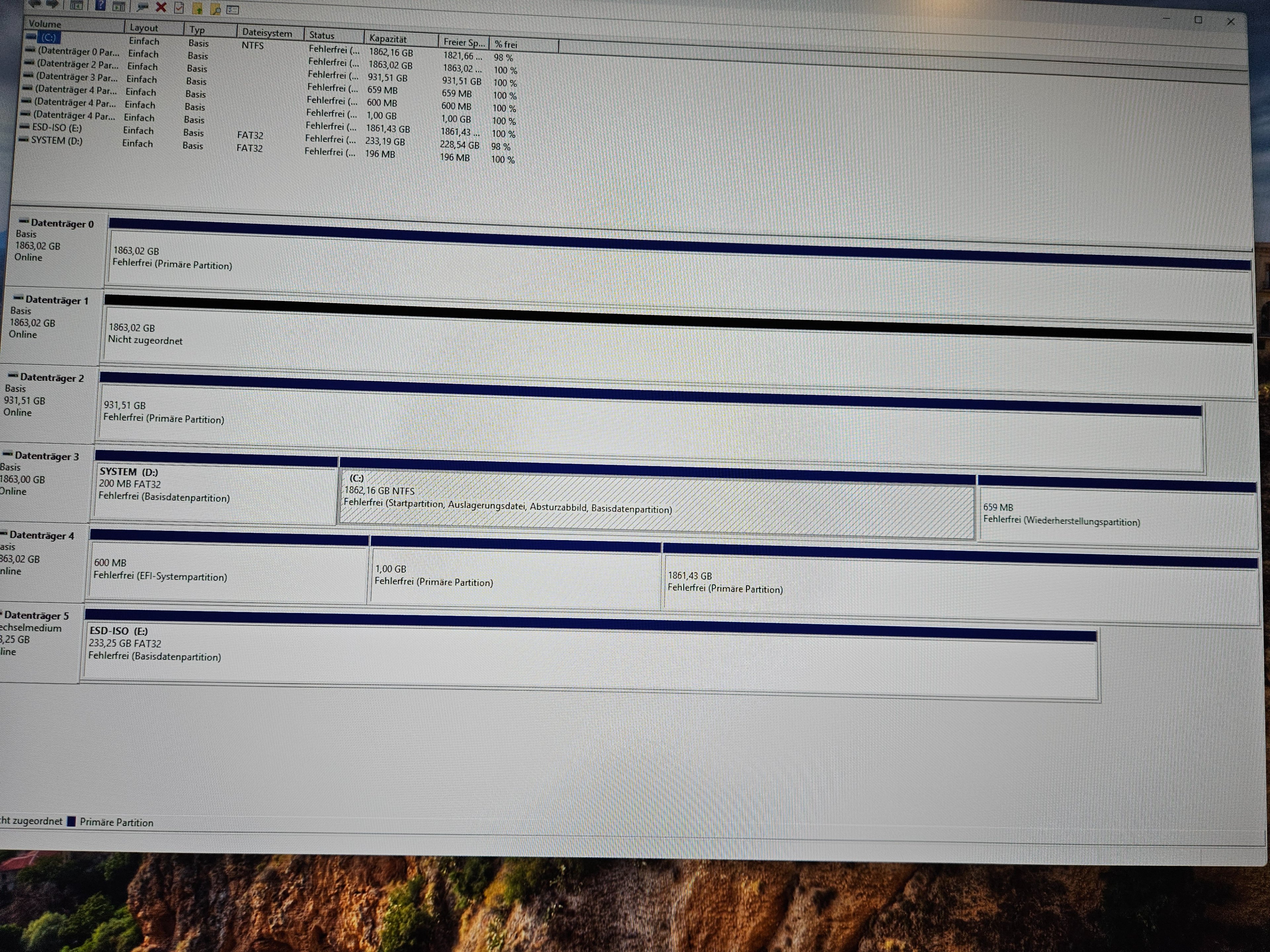Select the SYSTEM (D:) volume list row
The height and width of the screenshot is (952, 1270).
[x=56, y=140]
